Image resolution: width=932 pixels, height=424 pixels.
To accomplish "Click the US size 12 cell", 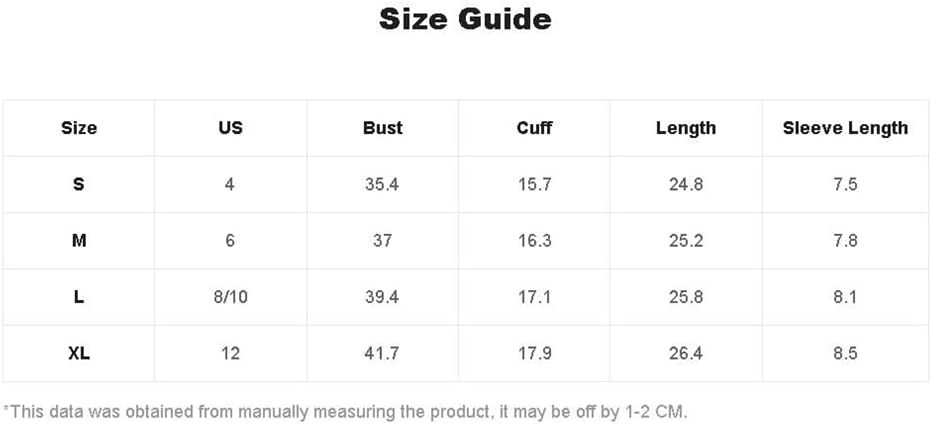I will click(230, 353).
